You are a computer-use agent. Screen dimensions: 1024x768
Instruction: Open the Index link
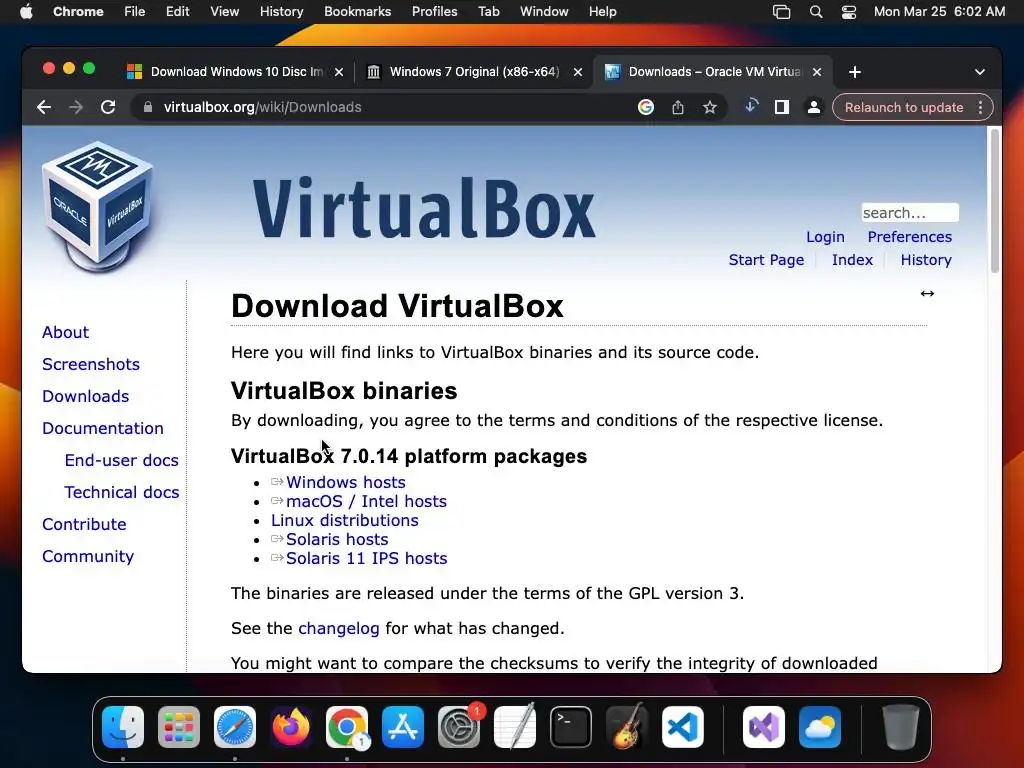tap(852, 260)
